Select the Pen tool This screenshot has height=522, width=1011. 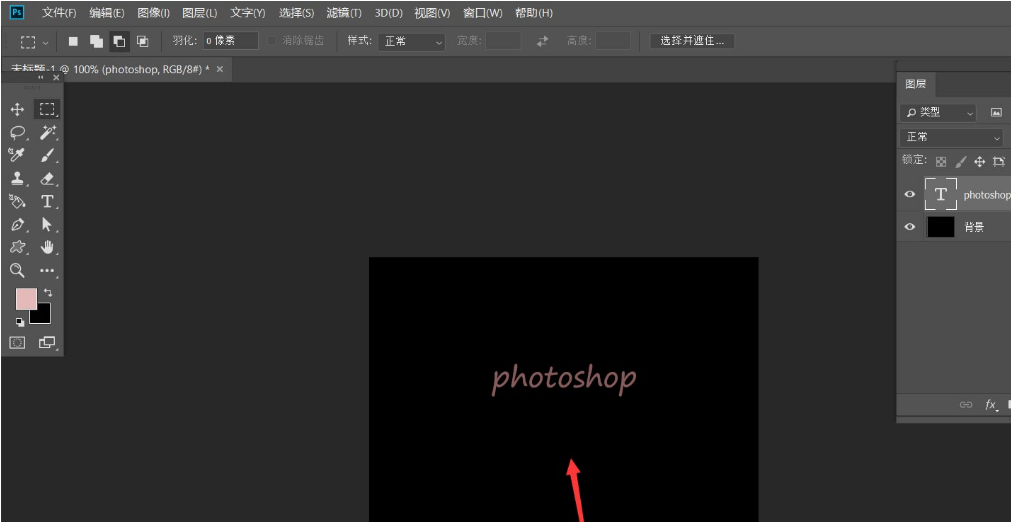[x=17, y=224]
